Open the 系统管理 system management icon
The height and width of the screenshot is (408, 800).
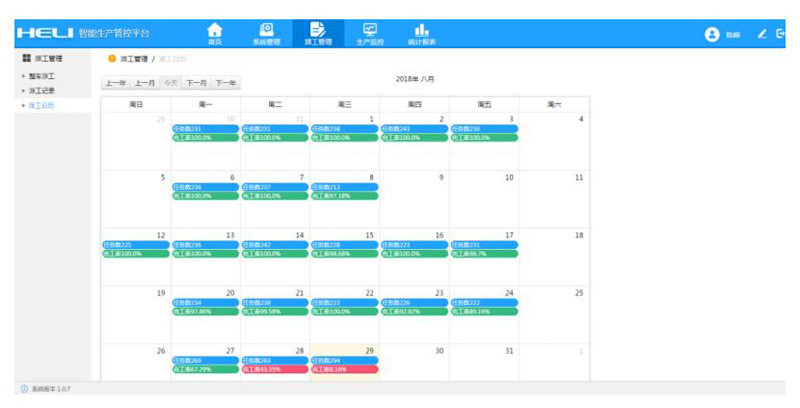tap(266, 33)
